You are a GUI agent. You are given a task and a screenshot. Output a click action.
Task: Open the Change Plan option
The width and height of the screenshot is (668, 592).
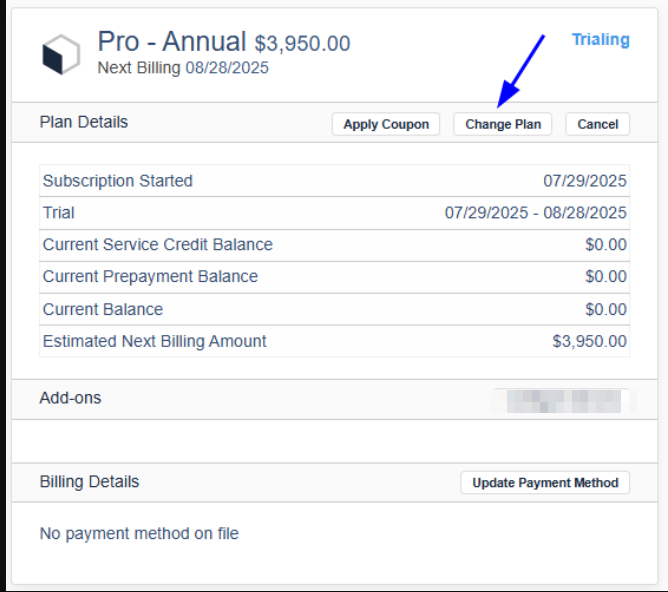(x=503, y=124)
